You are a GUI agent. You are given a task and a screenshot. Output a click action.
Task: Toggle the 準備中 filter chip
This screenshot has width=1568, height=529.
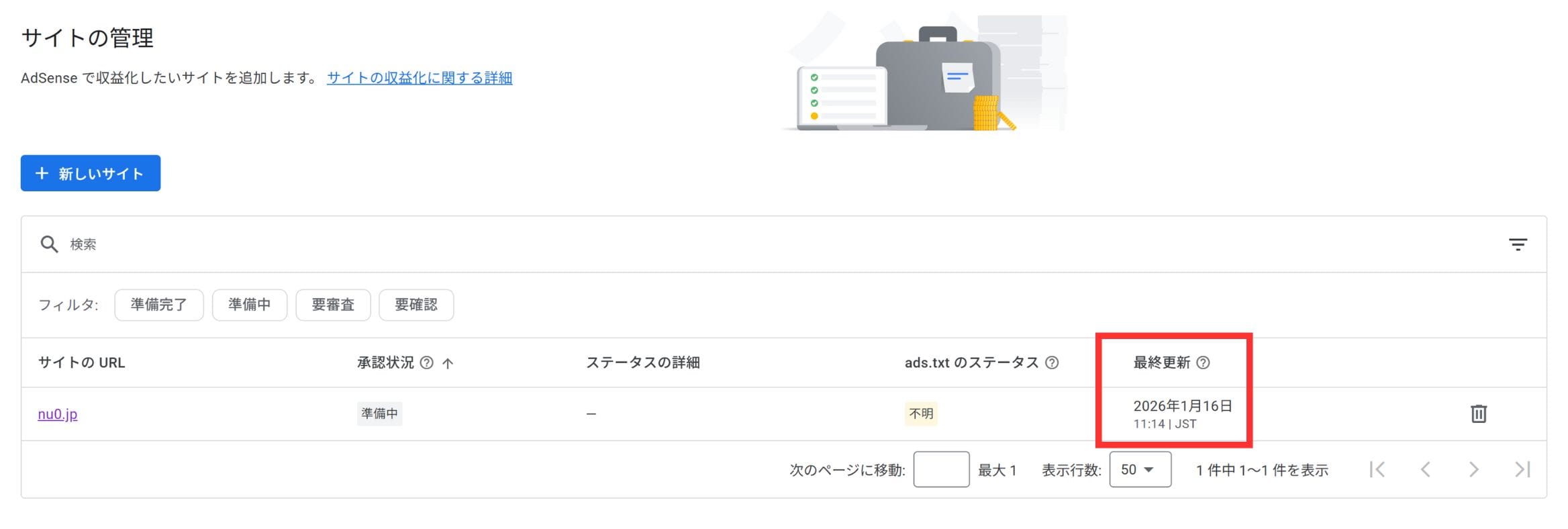click(250, 304)
